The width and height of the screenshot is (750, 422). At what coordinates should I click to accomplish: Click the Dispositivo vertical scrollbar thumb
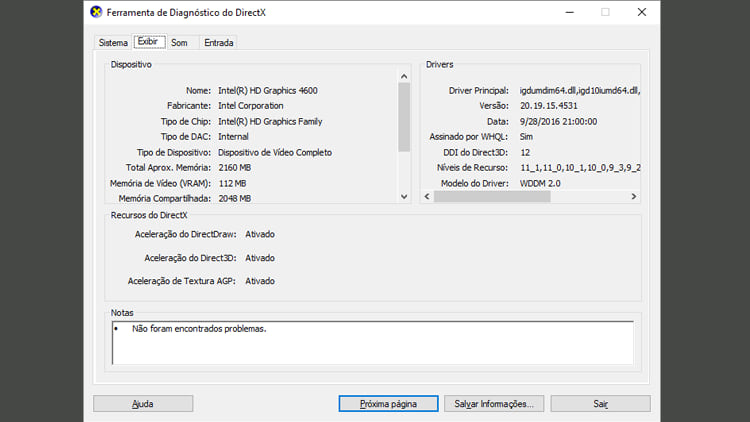404,117
